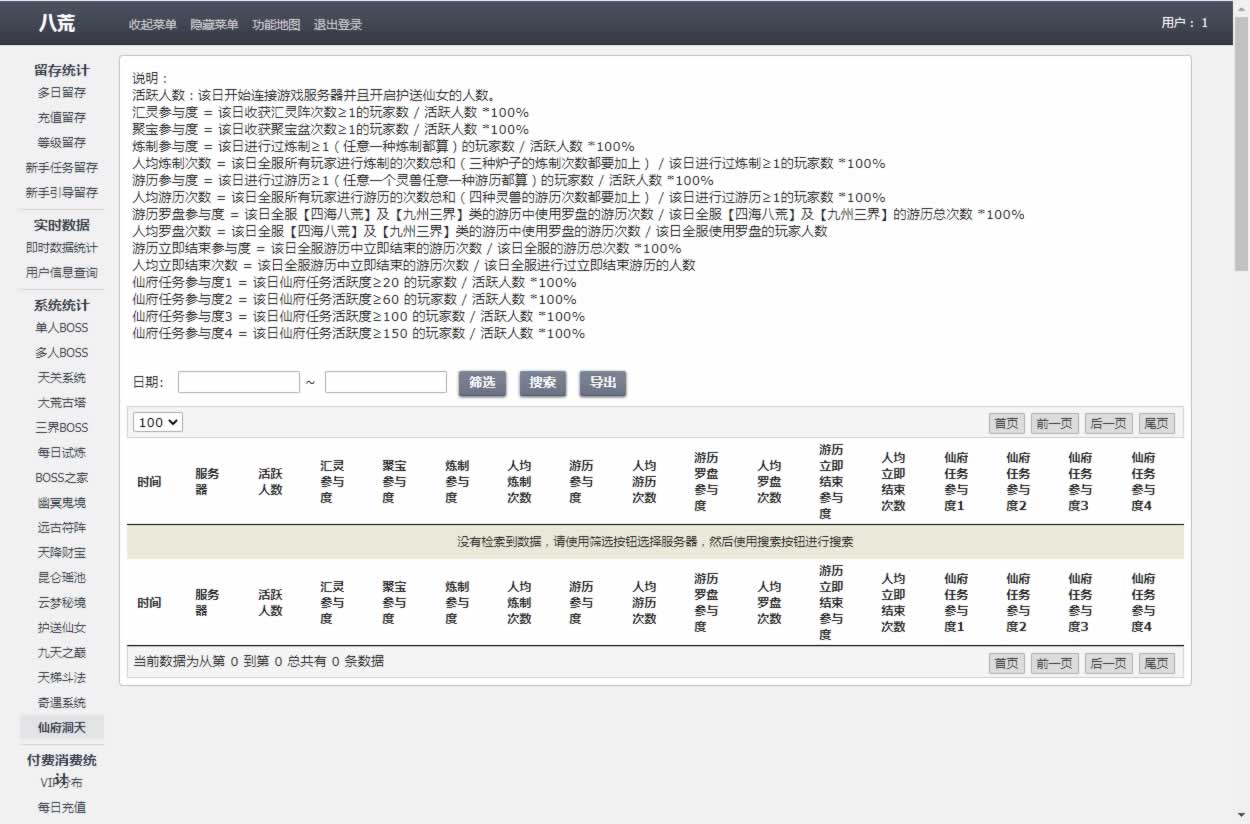Focus the start date input field
Viewport: 1250px width, 824px height.
tap(239, 383)
